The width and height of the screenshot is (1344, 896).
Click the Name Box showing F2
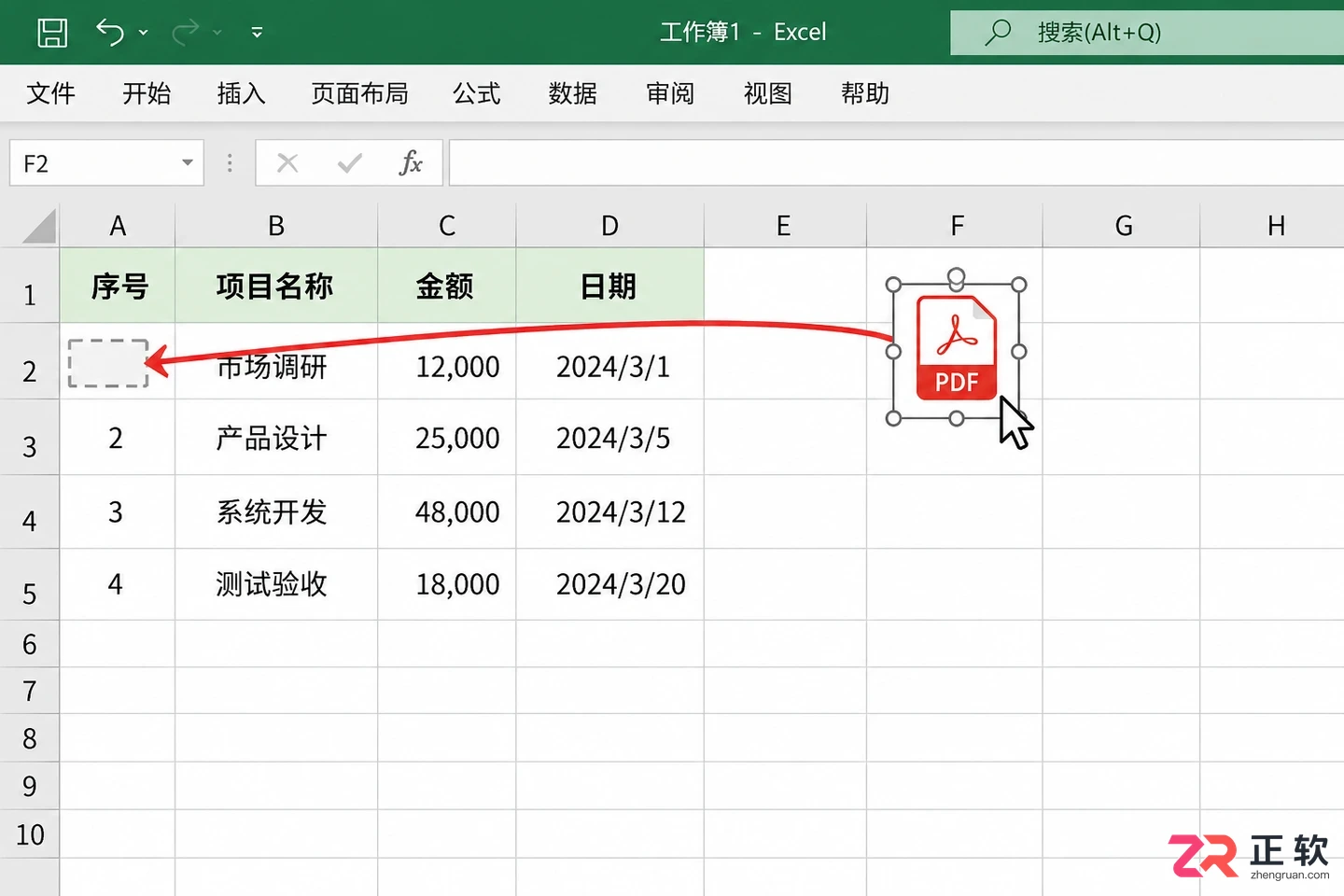tap(106, 163)
